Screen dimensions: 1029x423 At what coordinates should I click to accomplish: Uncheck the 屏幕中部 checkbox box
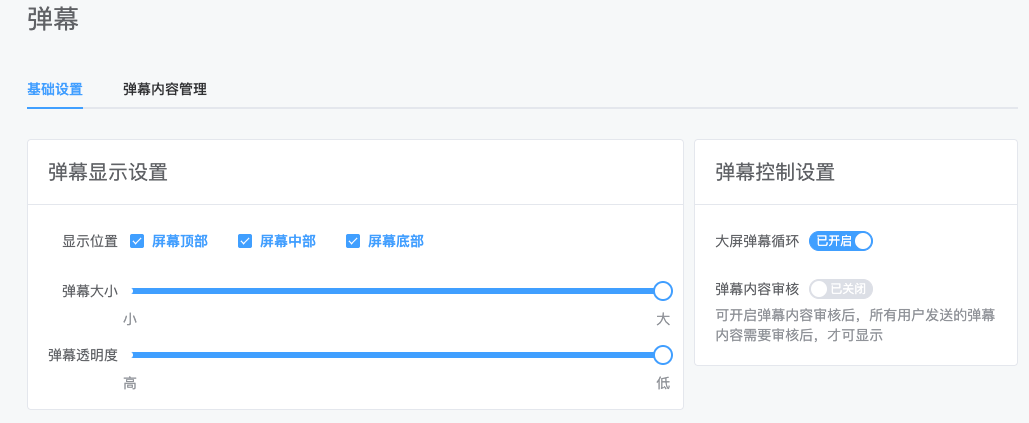245,241
